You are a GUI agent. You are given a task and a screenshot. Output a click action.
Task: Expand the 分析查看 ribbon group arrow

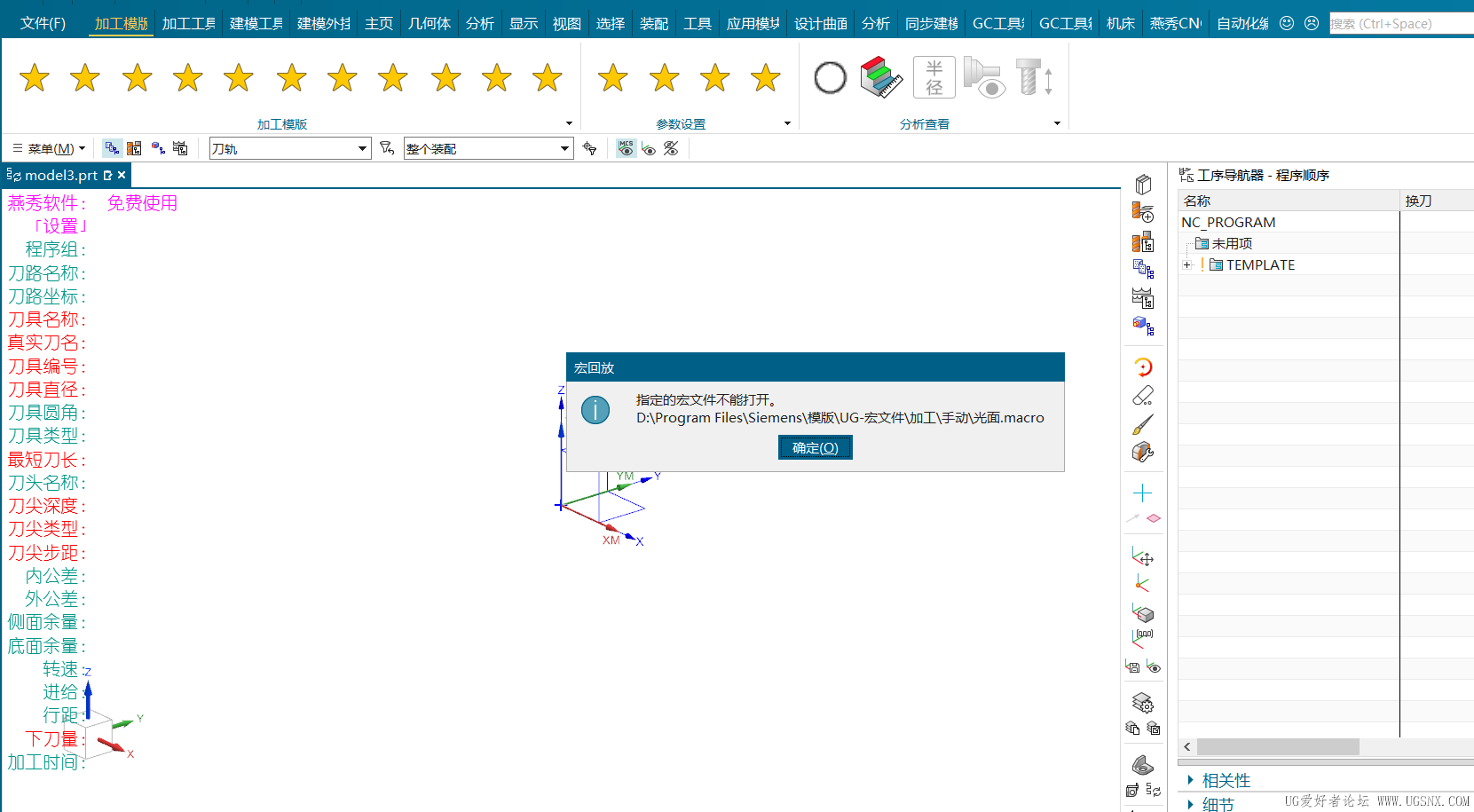1057,123
